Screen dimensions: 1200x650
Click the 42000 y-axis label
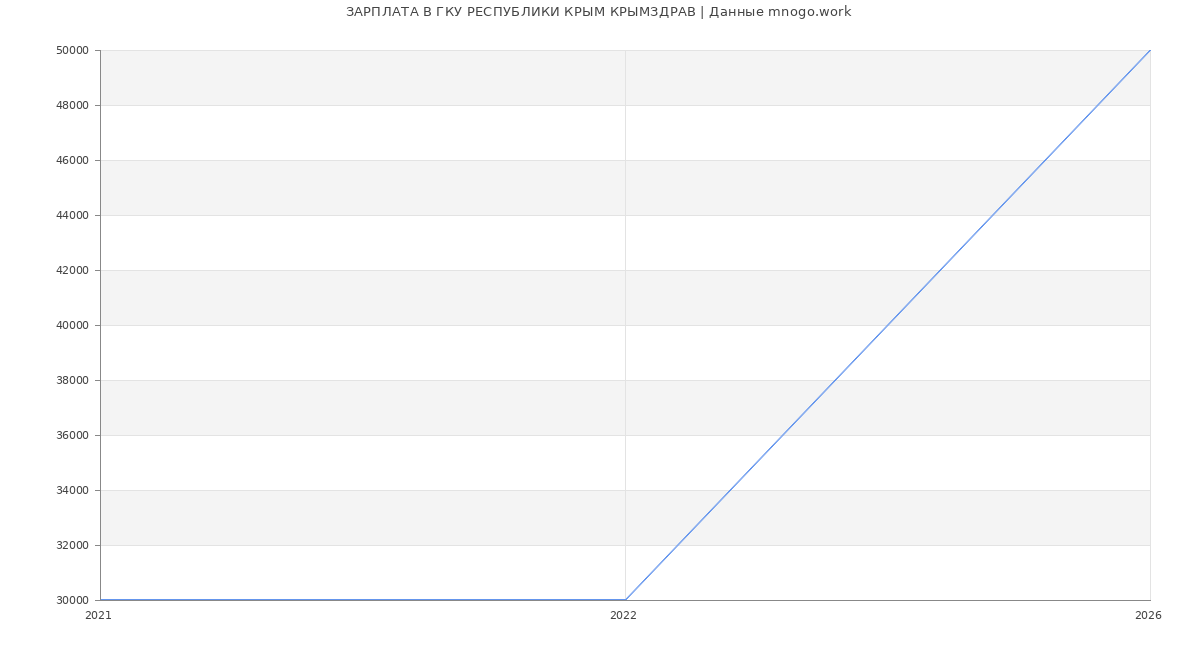(x=73, y=270)
